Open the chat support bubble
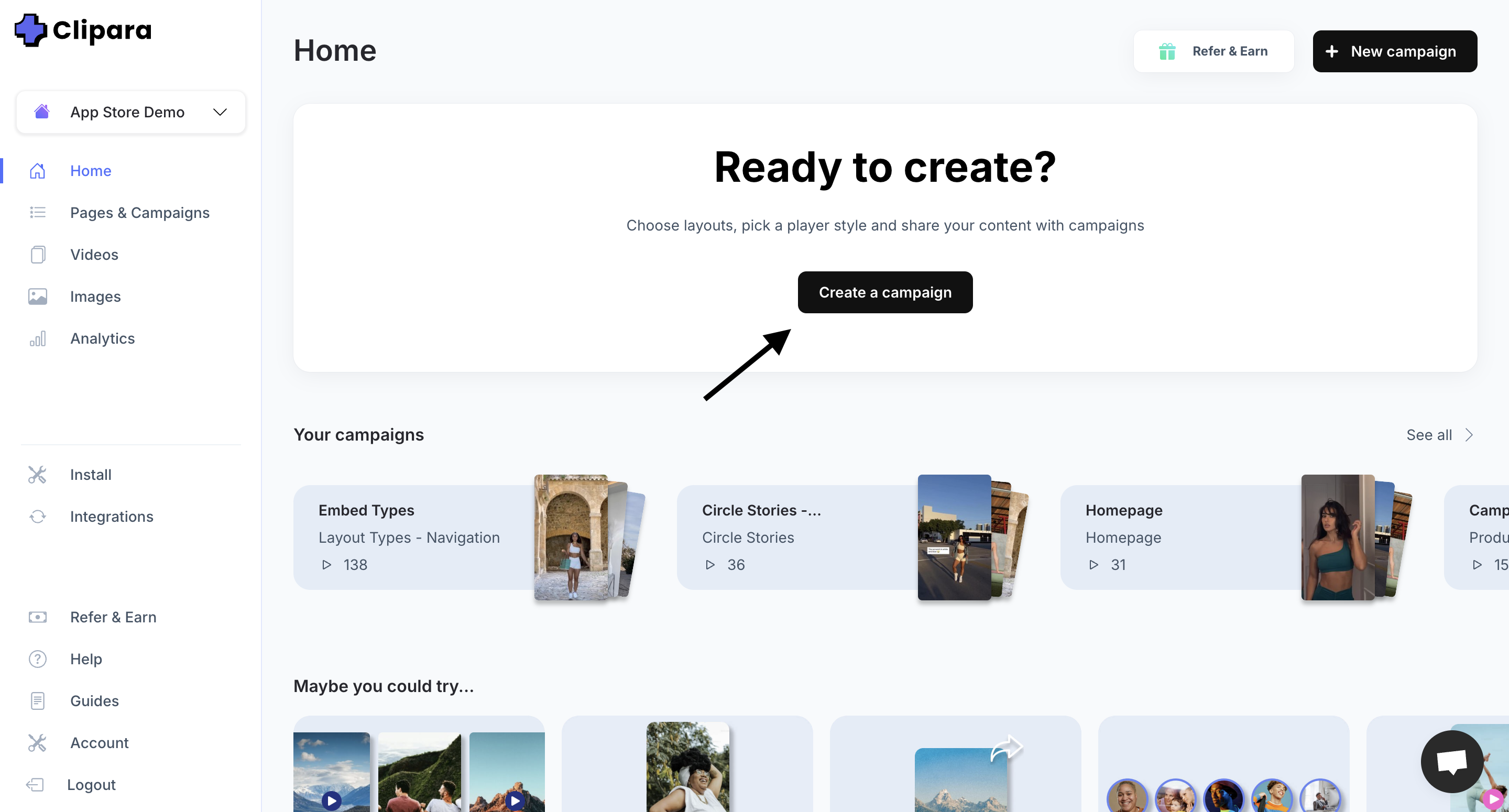The image size is (1509, 812). coord(1451,761)
